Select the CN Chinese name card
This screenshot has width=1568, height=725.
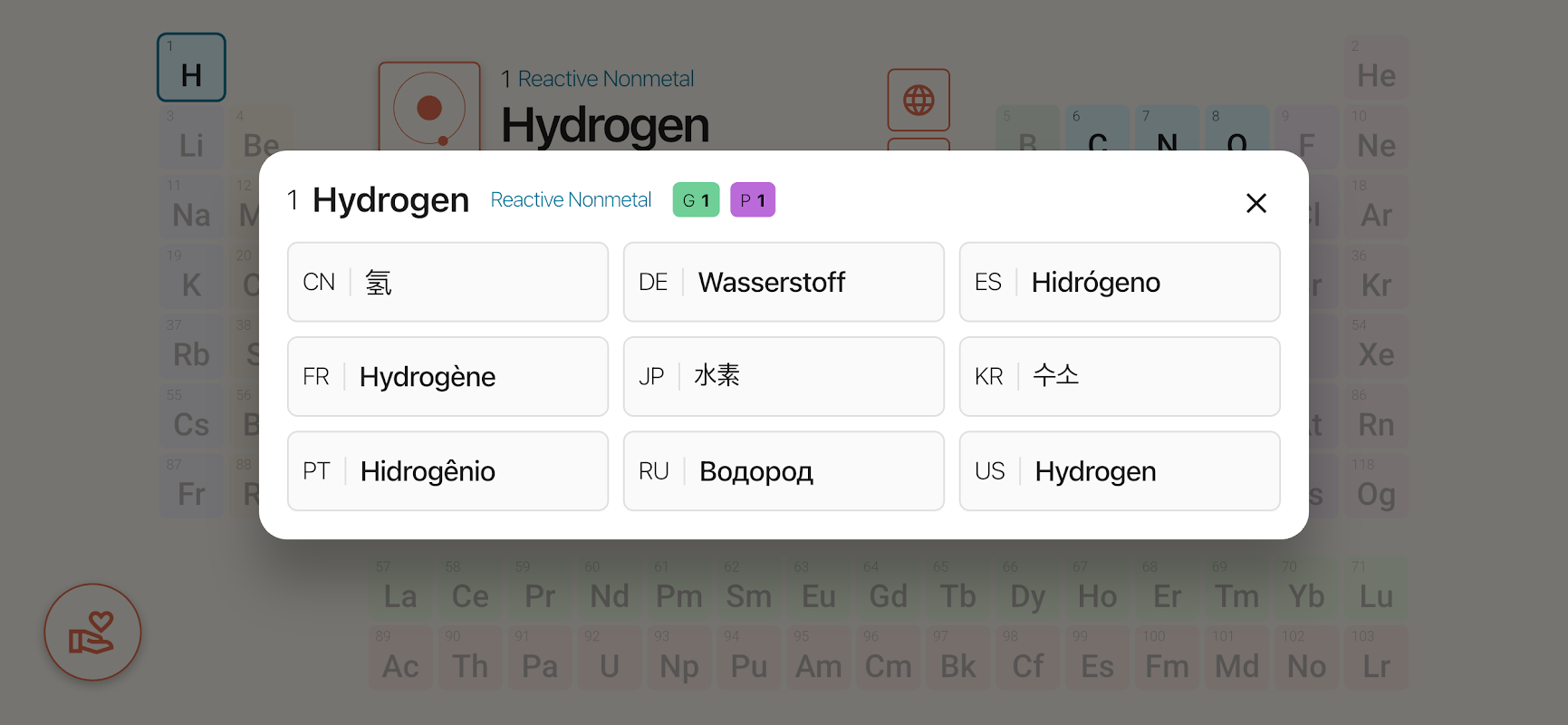[447, 282]
